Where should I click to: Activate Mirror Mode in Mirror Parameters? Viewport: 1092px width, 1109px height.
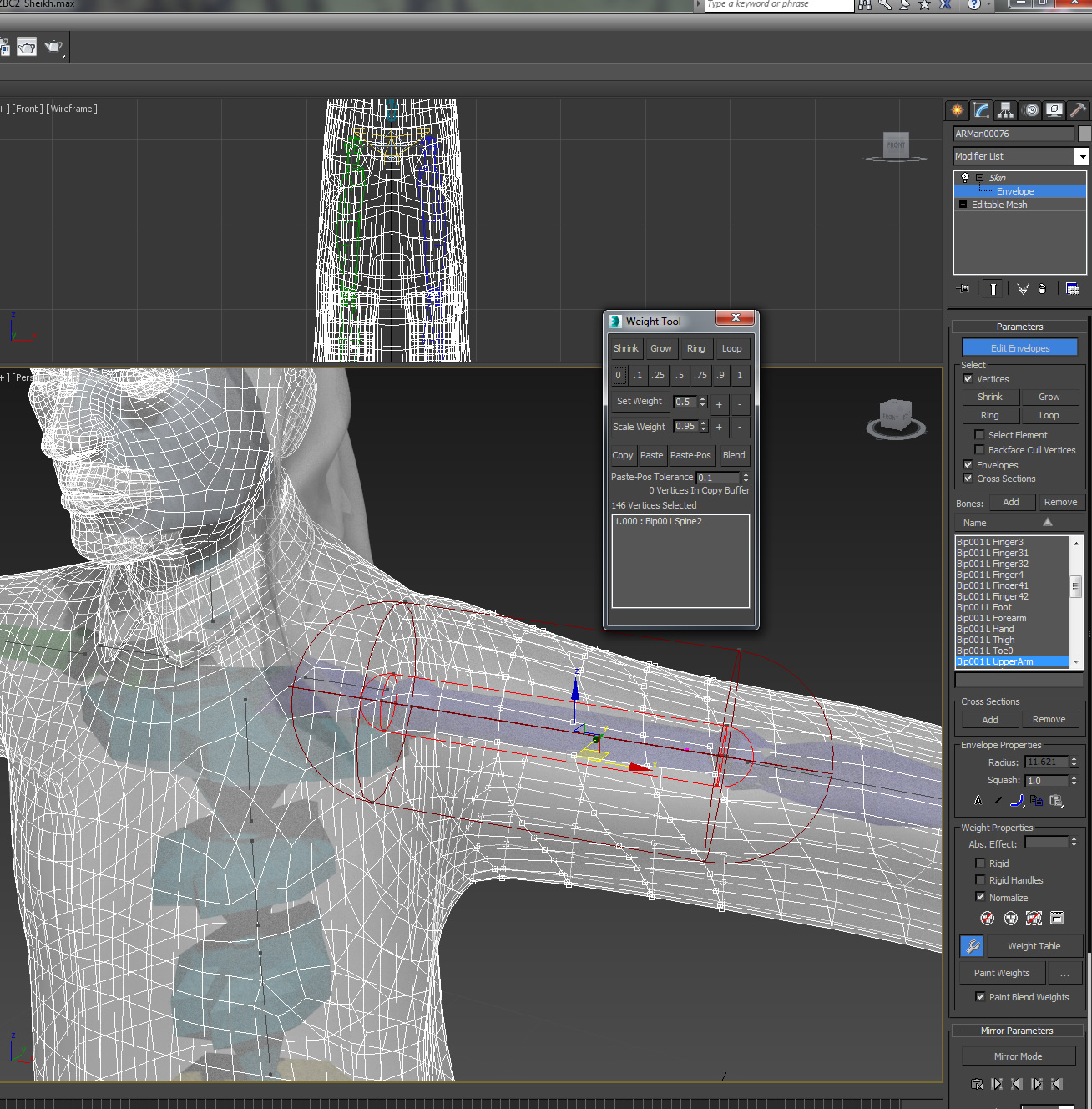tap(1018, 1056)
